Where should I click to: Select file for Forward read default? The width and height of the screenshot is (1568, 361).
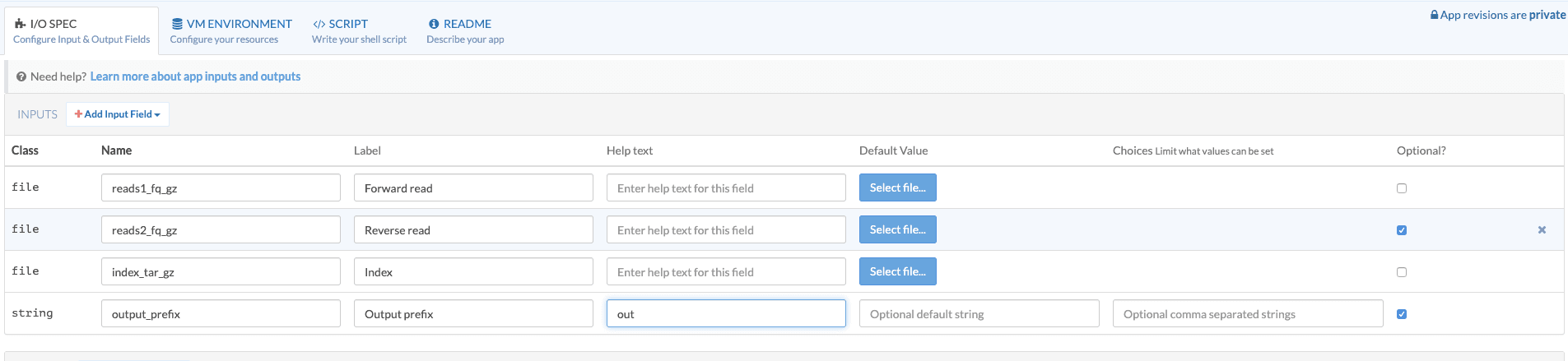tap(898, 187)
